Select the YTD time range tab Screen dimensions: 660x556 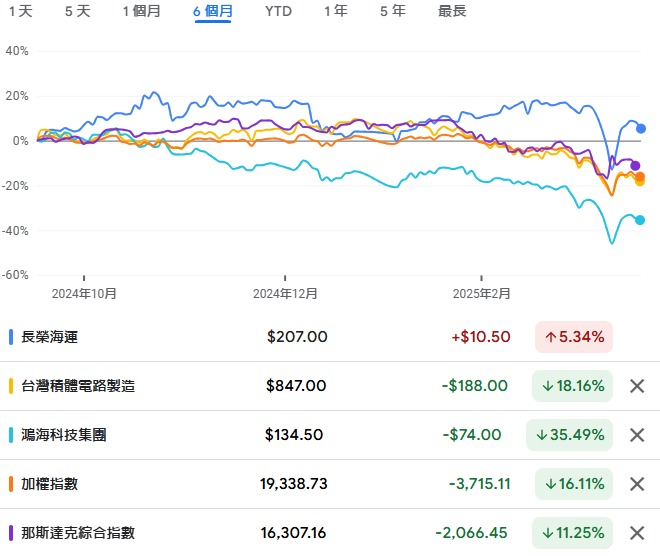(278, 11)
